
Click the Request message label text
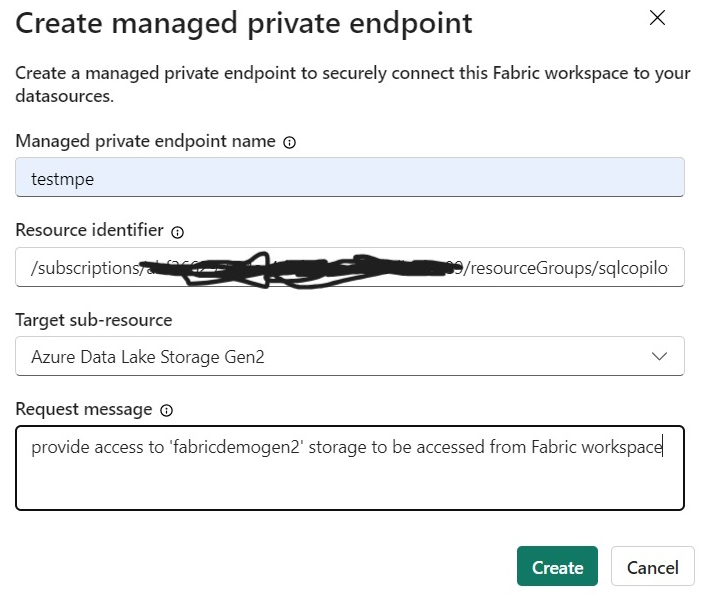(x=84, y=409)
